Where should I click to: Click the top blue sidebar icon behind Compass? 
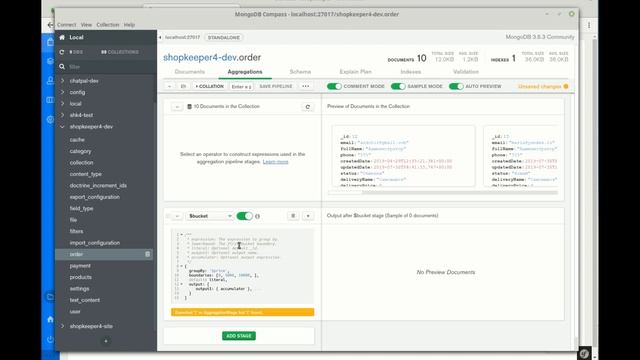click(50, 42)
